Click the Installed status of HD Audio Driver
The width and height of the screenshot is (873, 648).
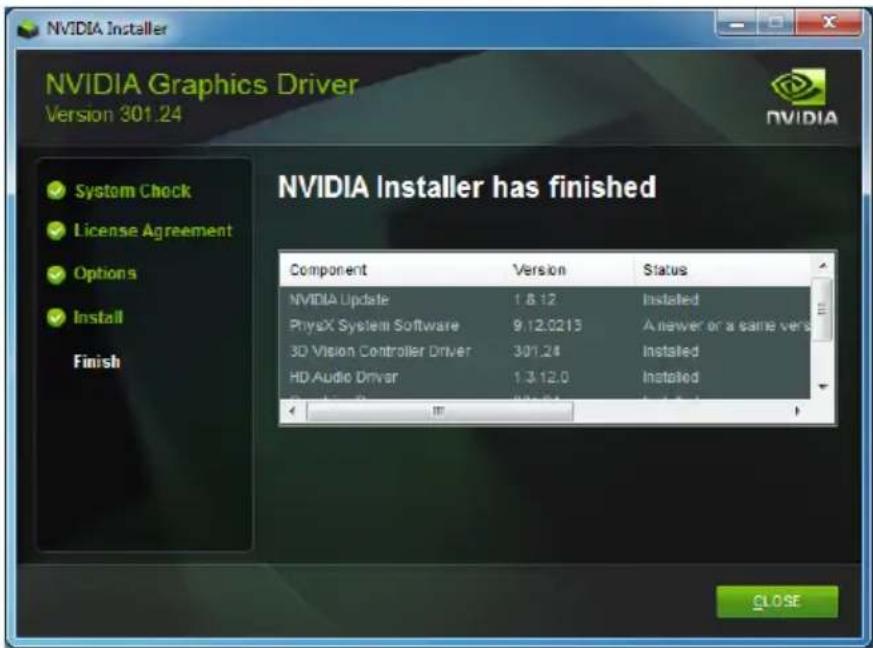670,377
